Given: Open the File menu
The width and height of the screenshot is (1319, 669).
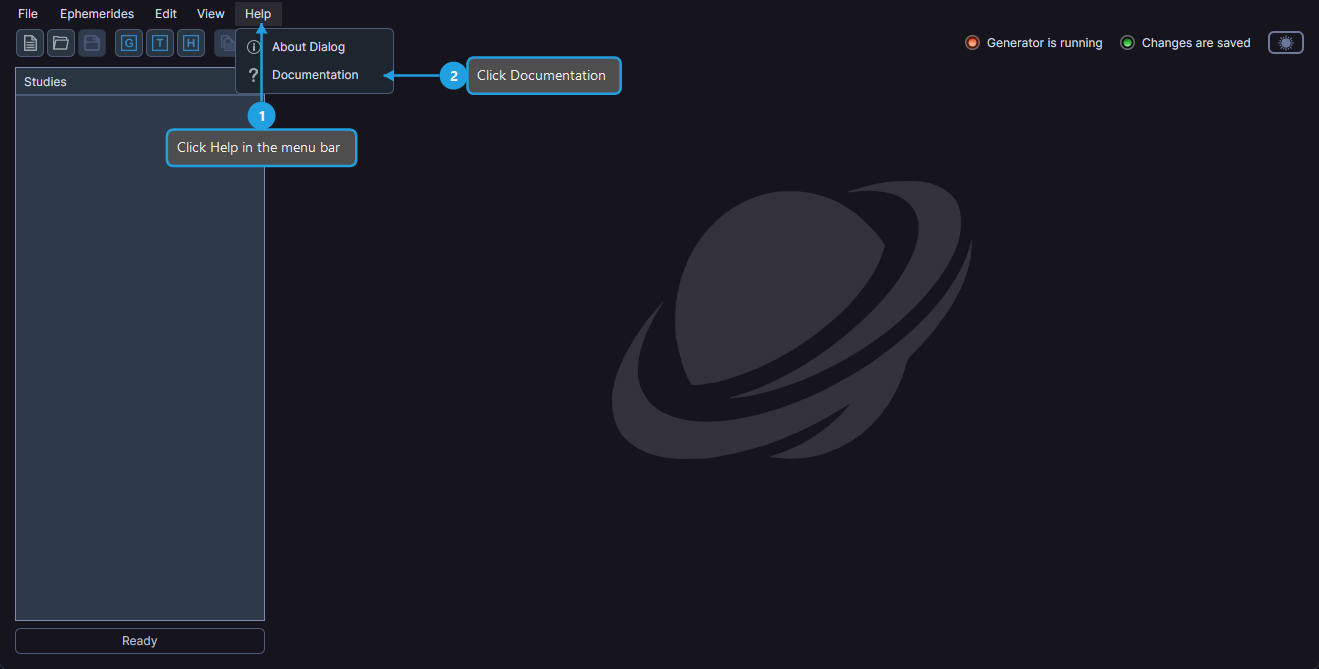Looking at the screenshot, I should point(28,14).
